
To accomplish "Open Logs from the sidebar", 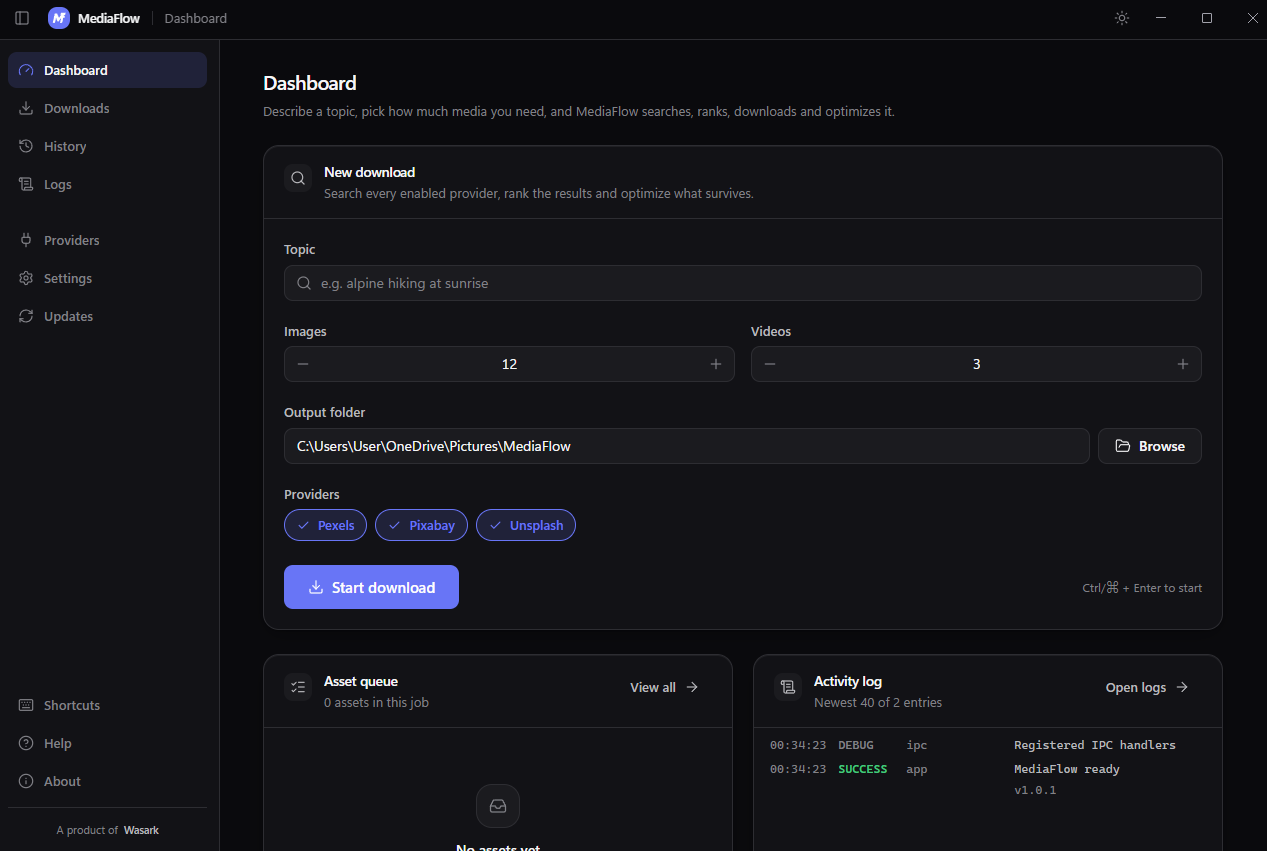I will pos(107,184).
